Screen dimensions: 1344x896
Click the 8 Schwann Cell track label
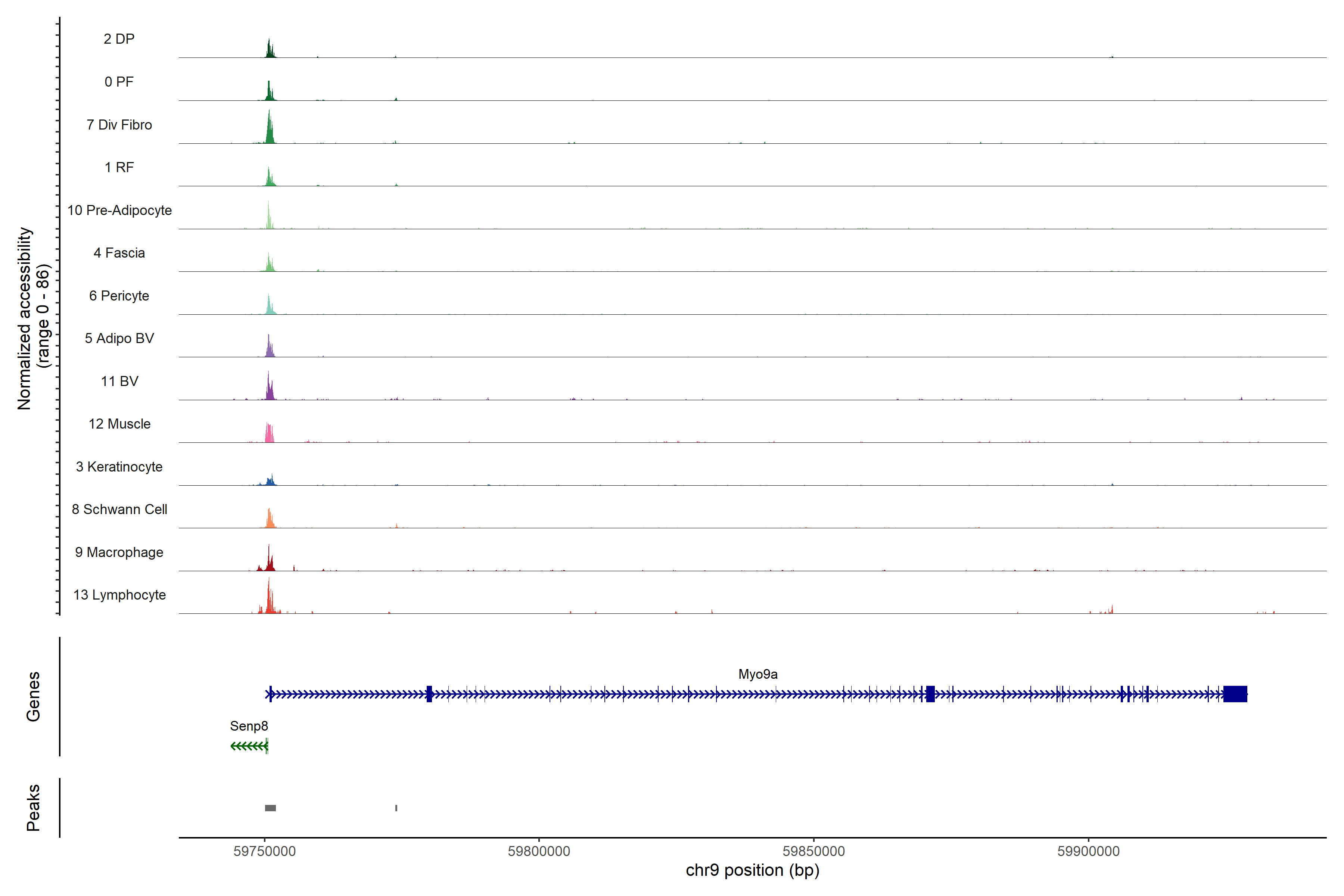(119, 509)
